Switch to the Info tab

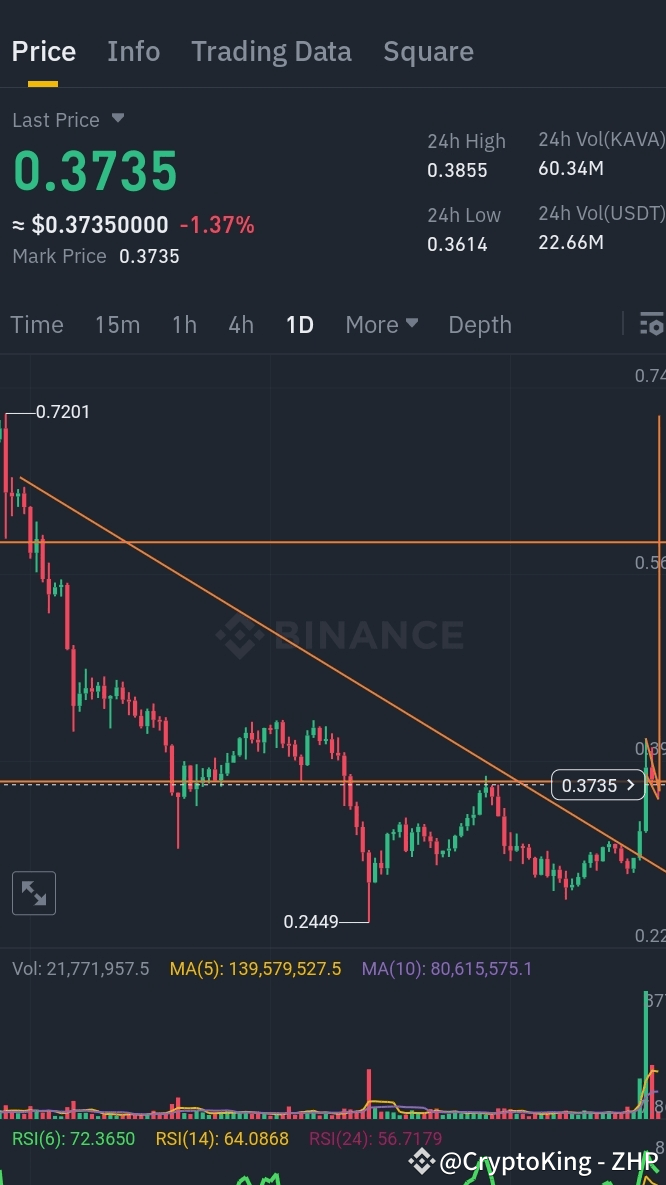133,51
